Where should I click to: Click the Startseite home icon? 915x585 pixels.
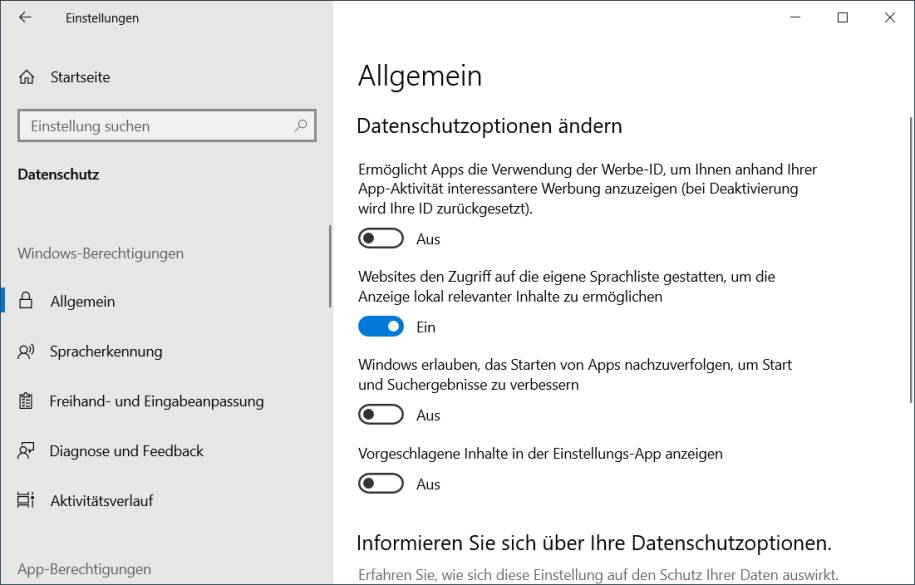pos(27,77)
